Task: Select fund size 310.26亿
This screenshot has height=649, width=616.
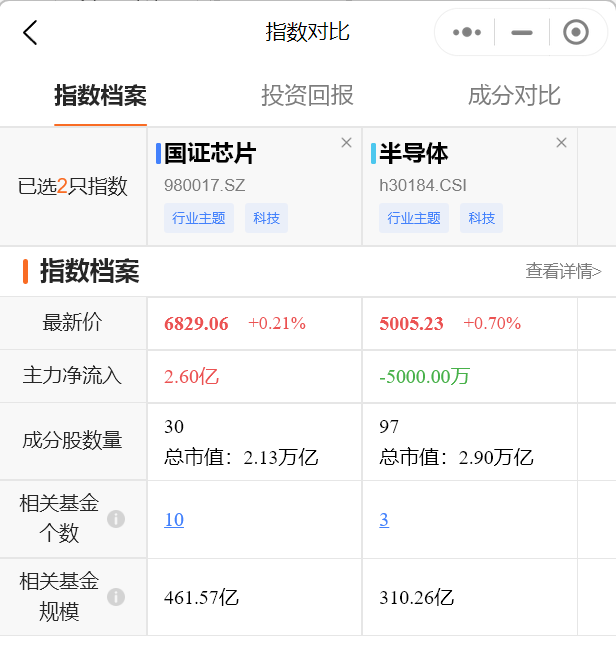Action: [x=416, y=598]
